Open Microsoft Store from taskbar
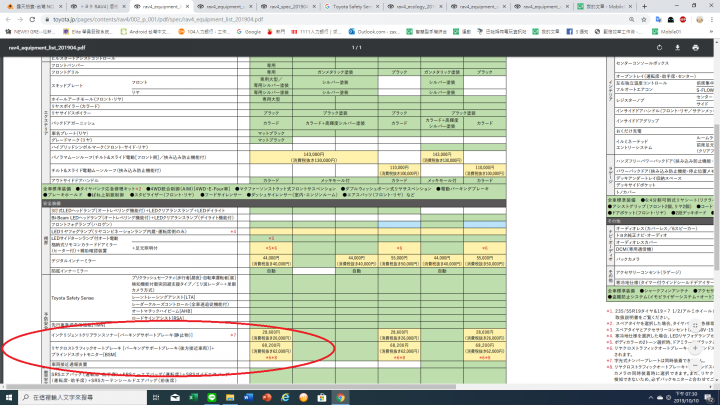Image resolution: width=720 pixels, height=405 pixels. click(322, 397)
